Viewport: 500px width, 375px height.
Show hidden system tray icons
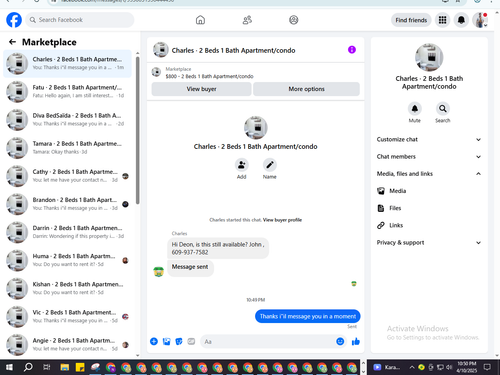[x=412, y=367]
